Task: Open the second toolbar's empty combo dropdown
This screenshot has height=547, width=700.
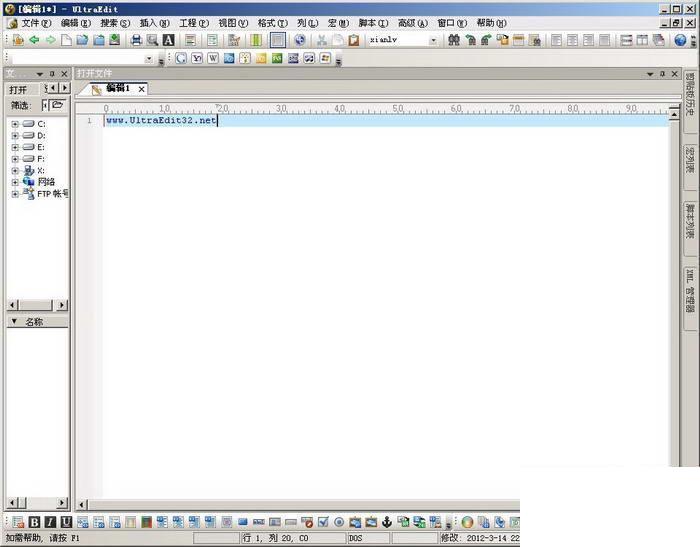Action: [149, 58]
